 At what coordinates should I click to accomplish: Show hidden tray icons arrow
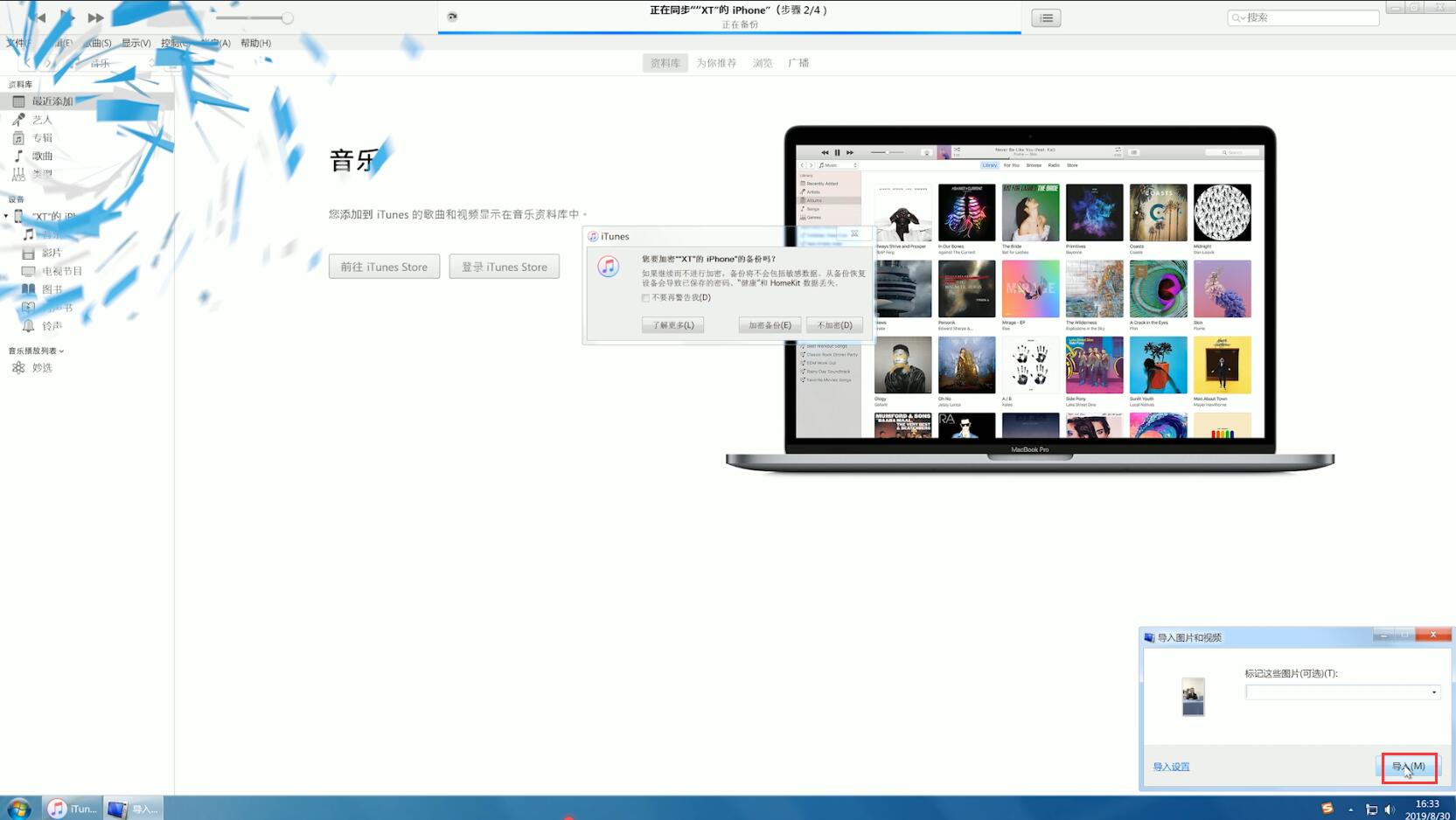(x=1351, y=810)
